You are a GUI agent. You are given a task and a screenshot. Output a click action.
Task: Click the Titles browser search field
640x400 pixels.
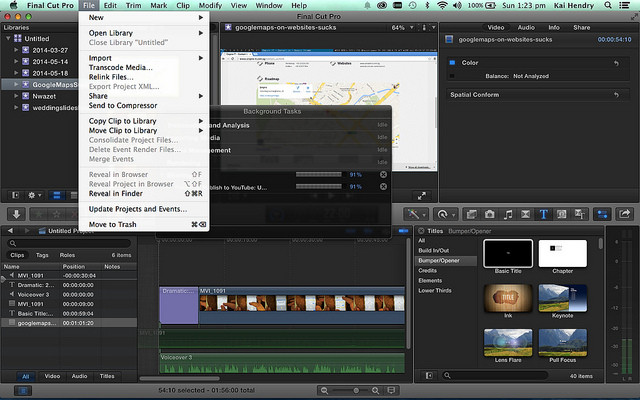(495, 376)
